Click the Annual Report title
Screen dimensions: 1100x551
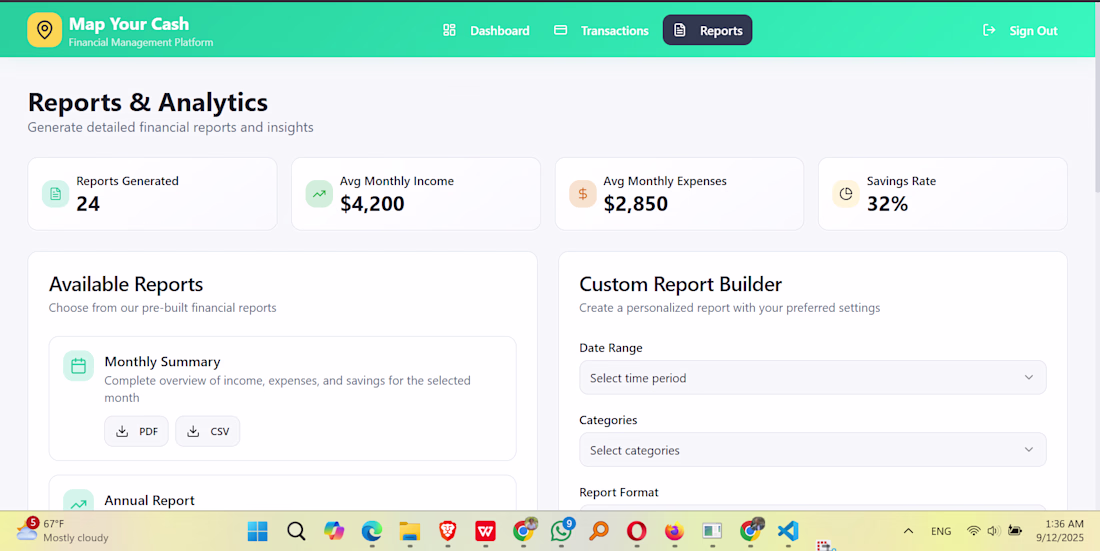[149, 500]
